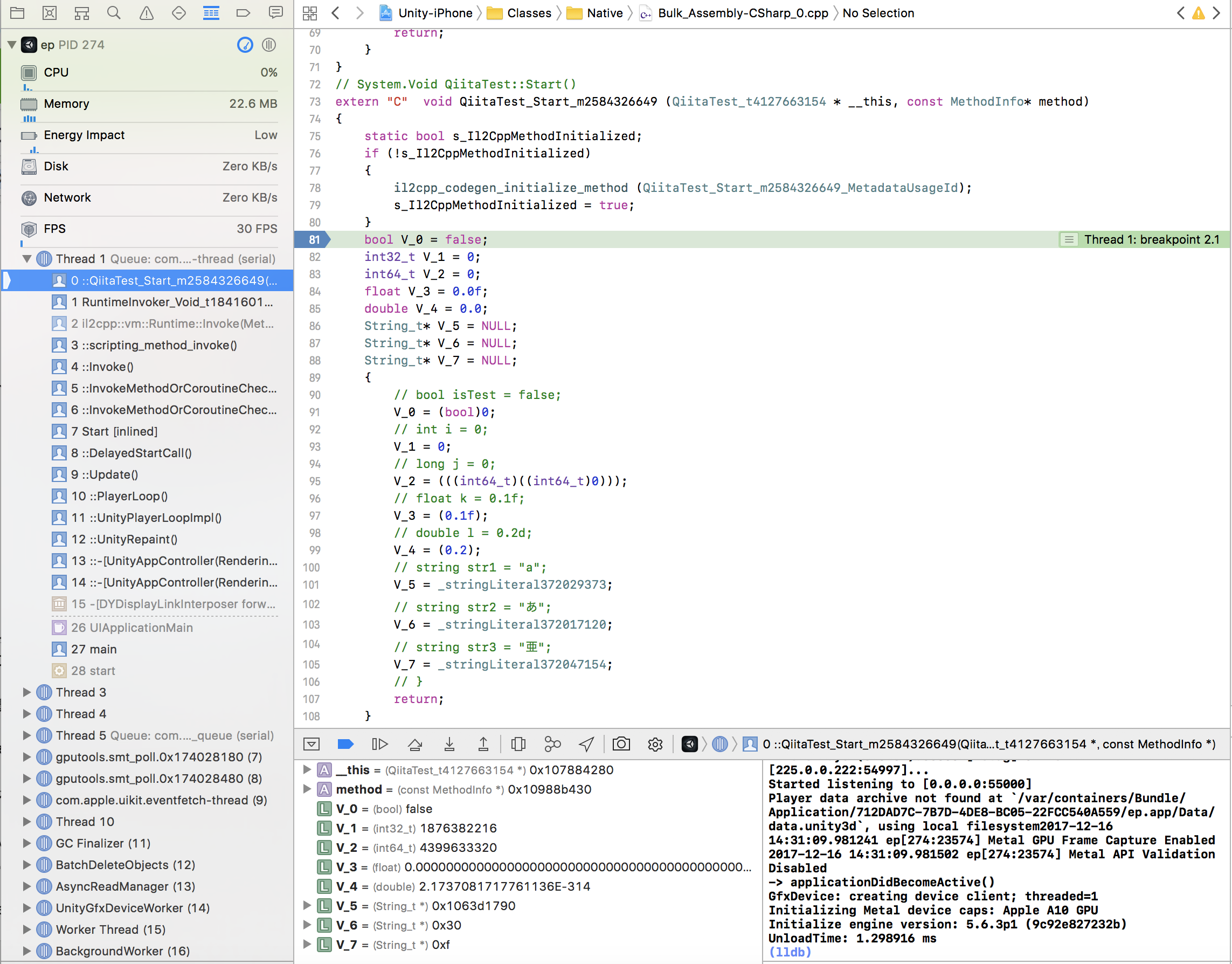Go back in editor history

pyautogui.click(x=336, y=13)
